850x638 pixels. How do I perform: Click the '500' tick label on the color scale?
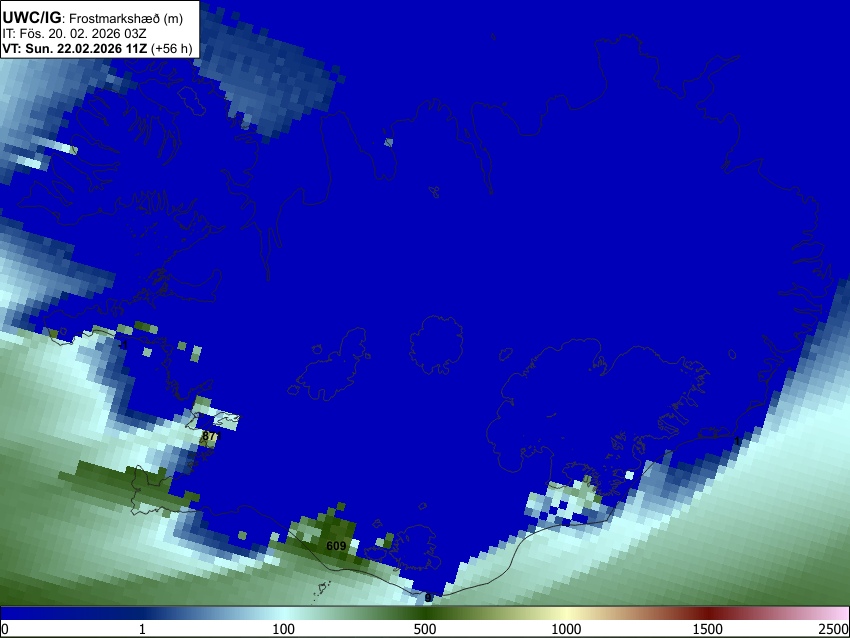pyautogui.click(x=425, y=629)
